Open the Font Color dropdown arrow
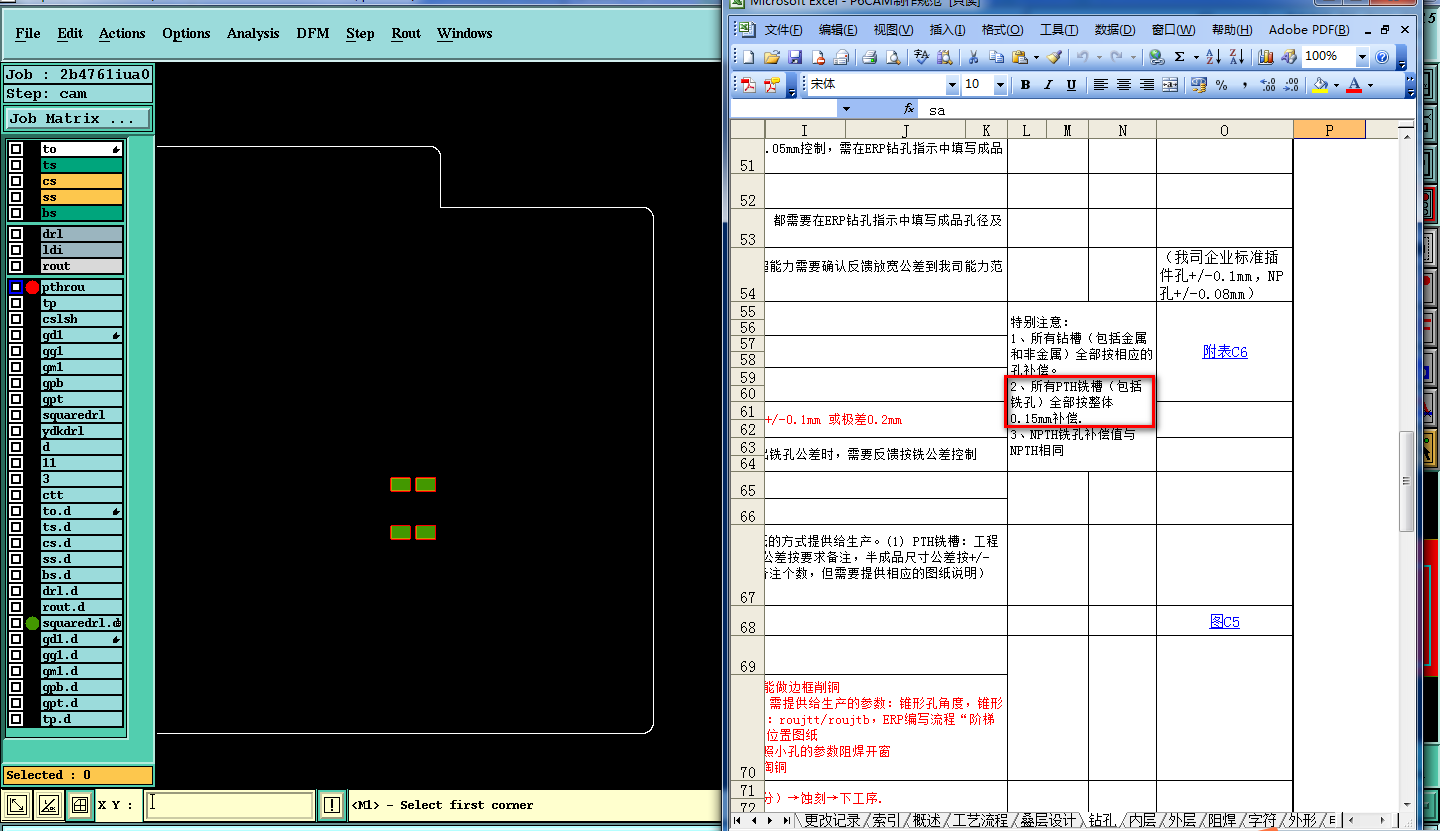This screenshot has width=1440, height=831. click(1370, 85)
